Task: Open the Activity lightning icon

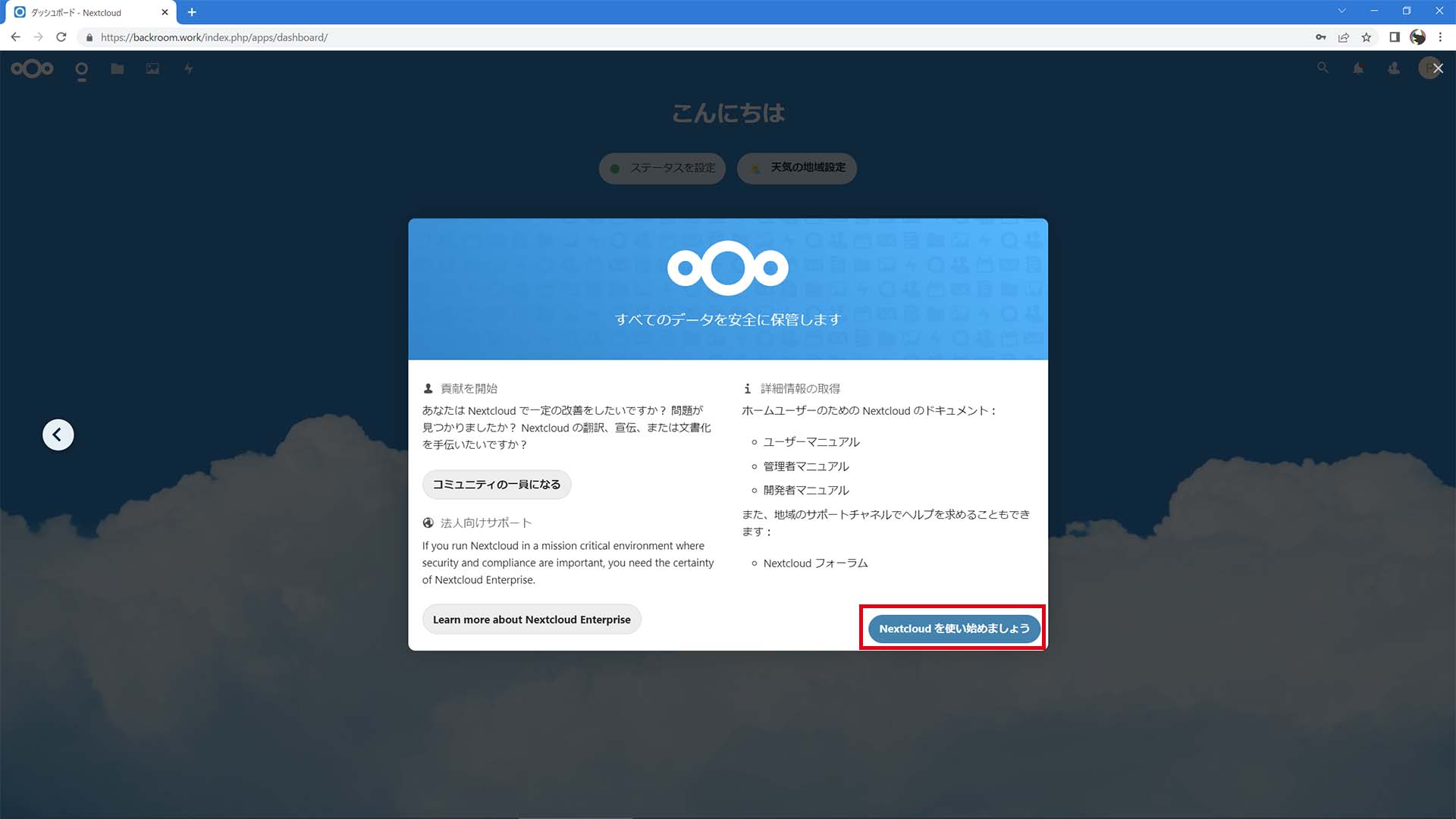Action: tap(188, 69)
